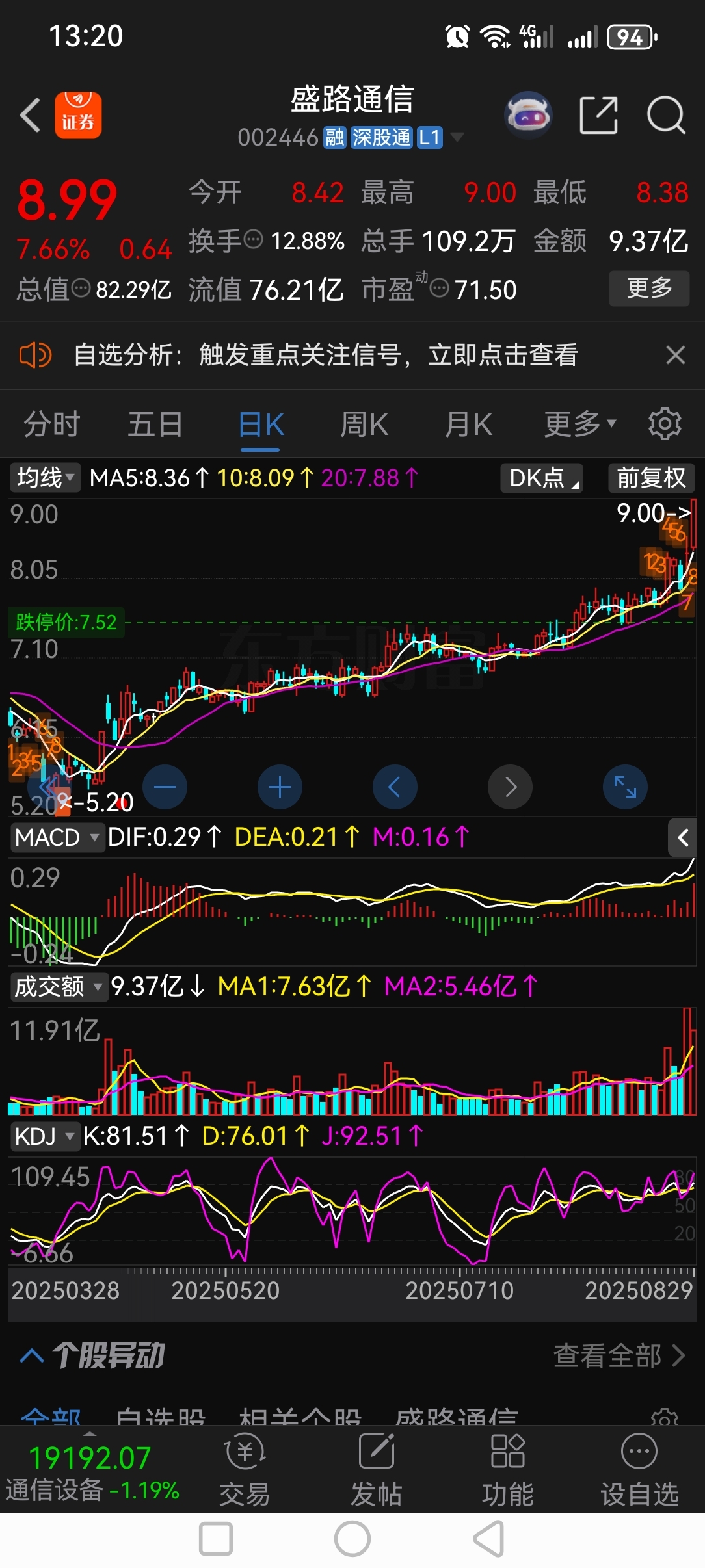Zoom out chart with minus button
This screenshot has height=1568, width=705.
[x=165, y=787]
